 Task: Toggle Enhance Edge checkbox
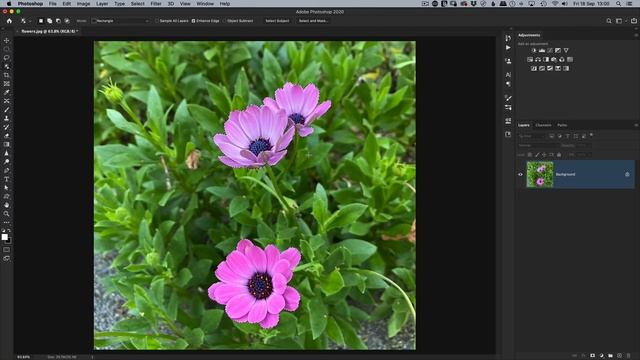(x=193, y=21)
